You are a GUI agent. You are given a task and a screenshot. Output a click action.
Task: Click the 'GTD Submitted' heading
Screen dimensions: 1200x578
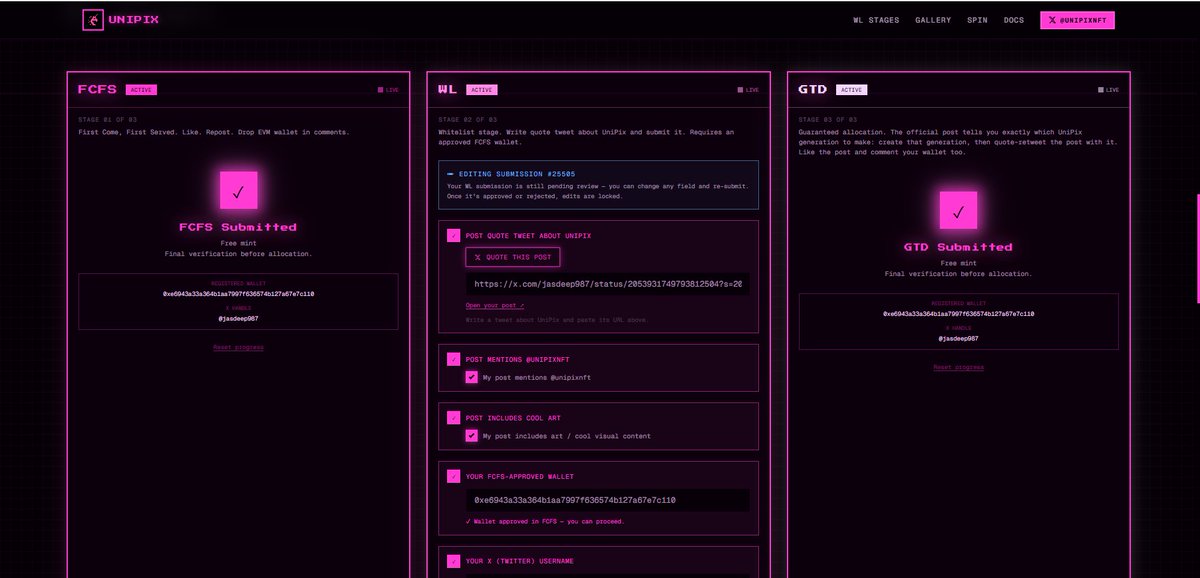(x=958, y=247)
